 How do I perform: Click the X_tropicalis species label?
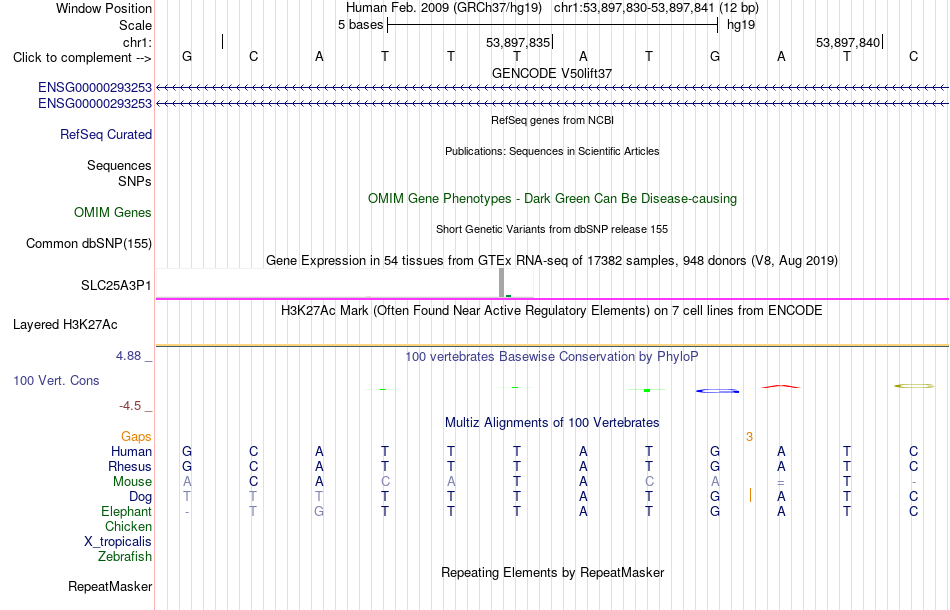[x=118, y=542]
